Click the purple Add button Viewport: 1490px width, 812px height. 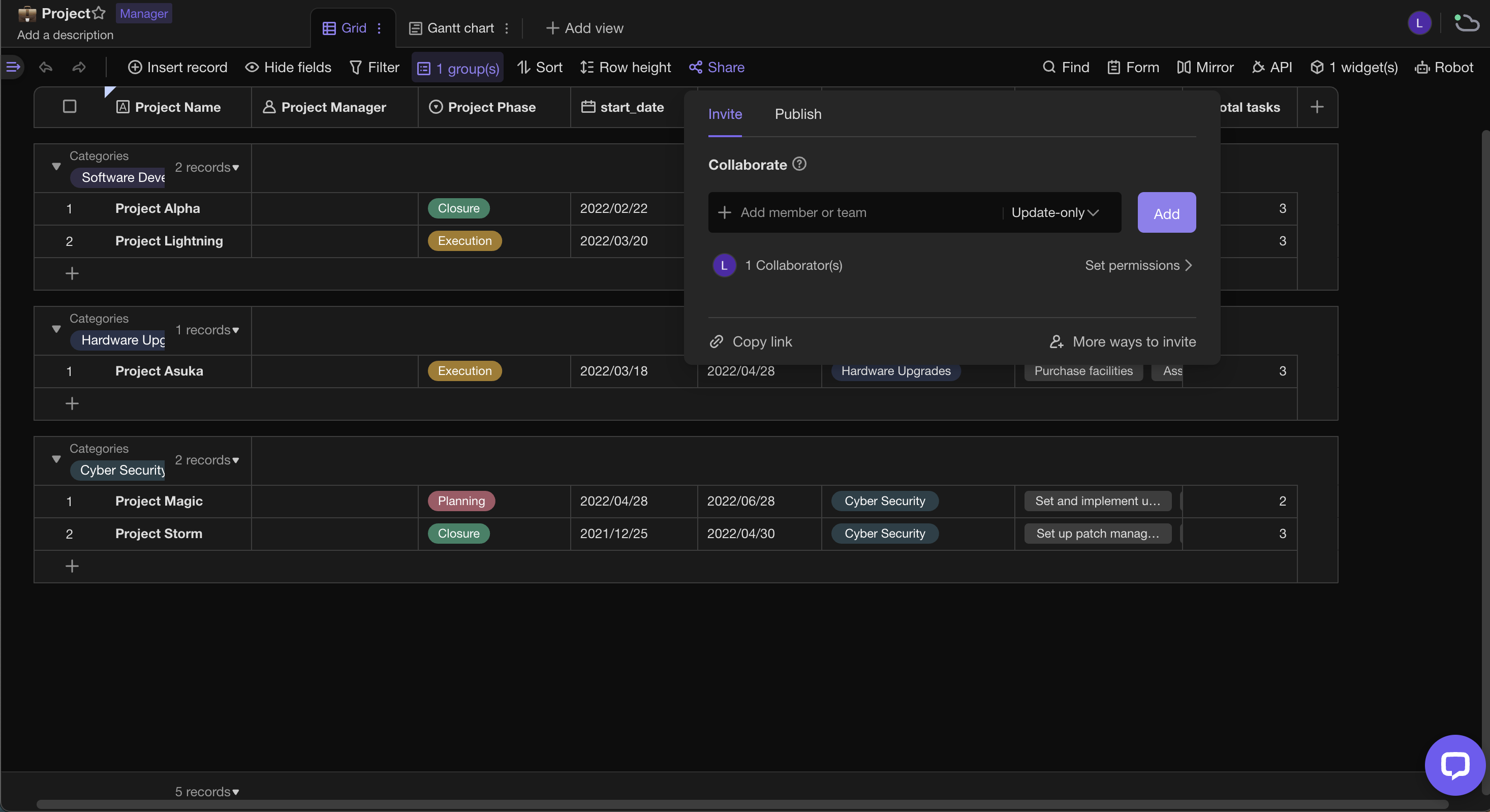pos(1167,213)
